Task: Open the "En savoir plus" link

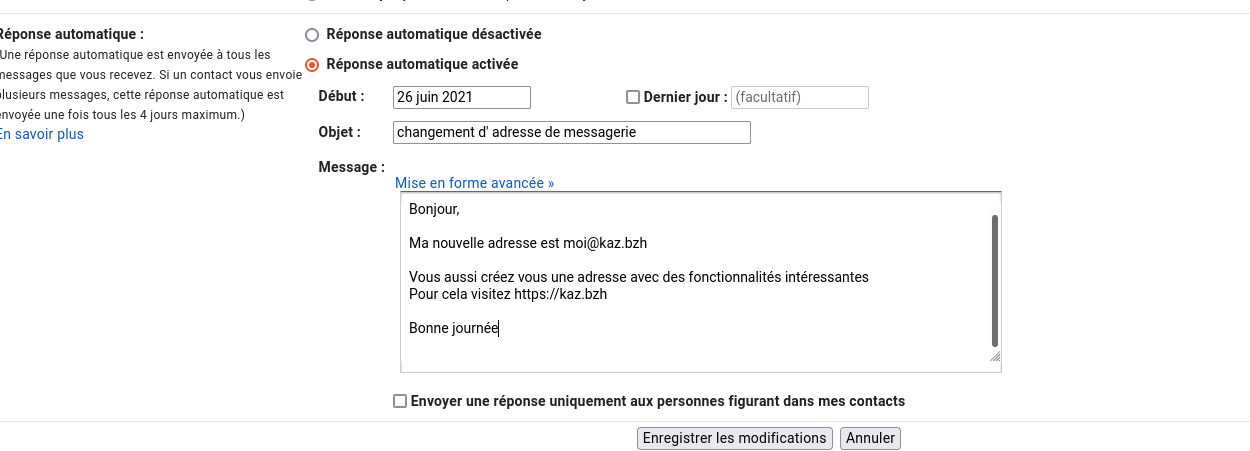Action: [41, 134]
